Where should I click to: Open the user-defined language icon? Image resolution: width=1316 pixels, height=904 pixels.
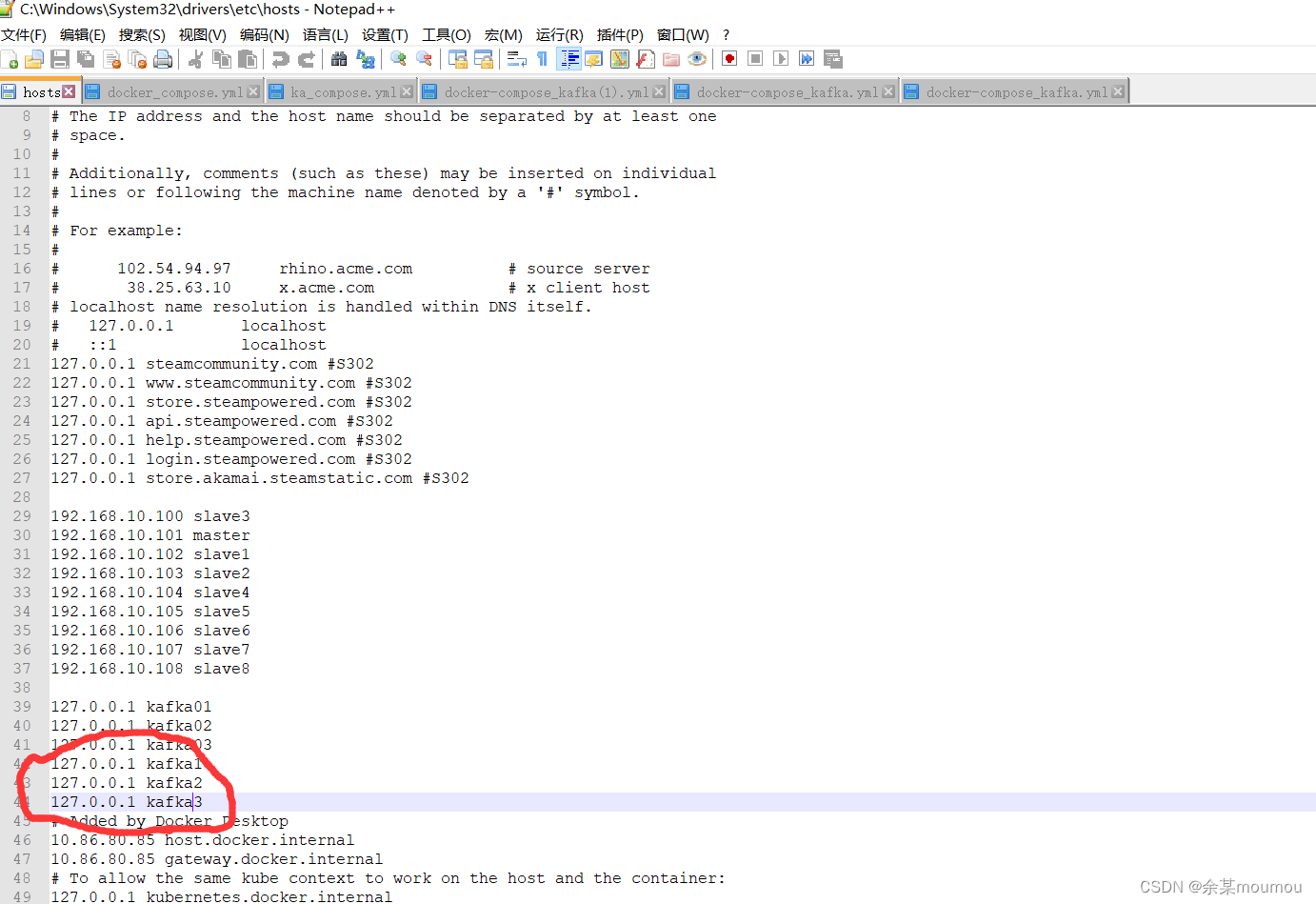(593, 59)
